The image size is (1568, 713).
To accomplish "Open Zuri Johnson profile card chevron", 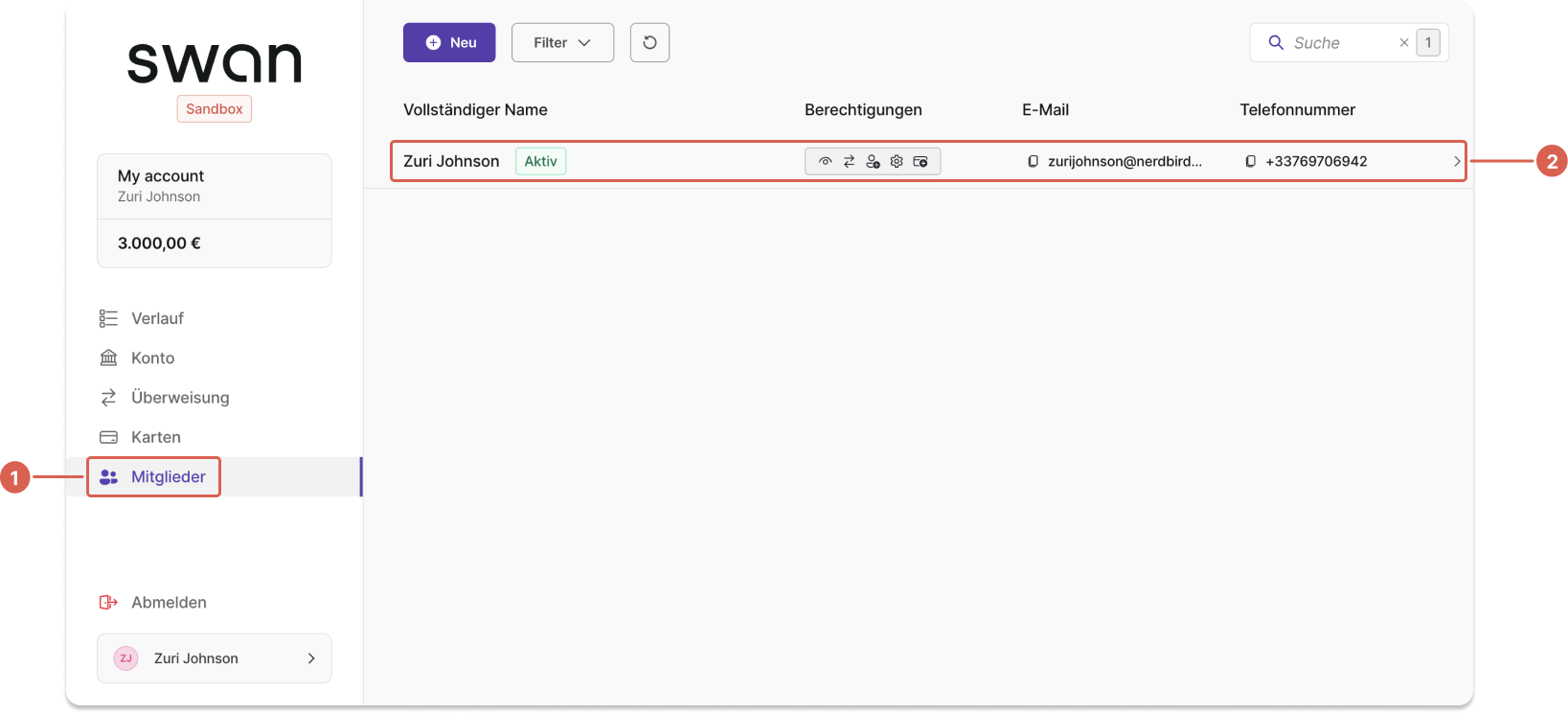I will click(x=311, y=658).
